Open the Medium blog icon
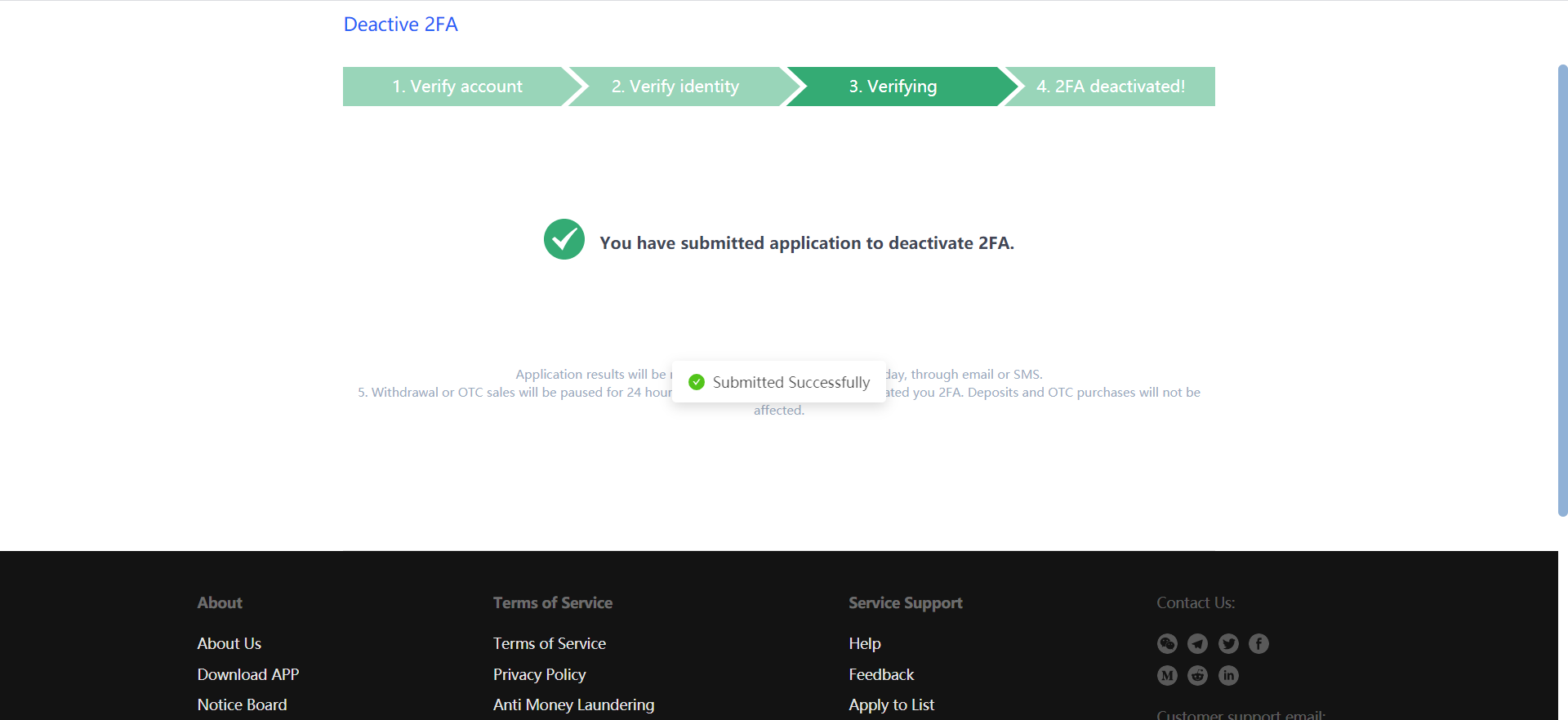Image resolution: width=1568 pixels, height=720 pixels. tap(1167, 675)
